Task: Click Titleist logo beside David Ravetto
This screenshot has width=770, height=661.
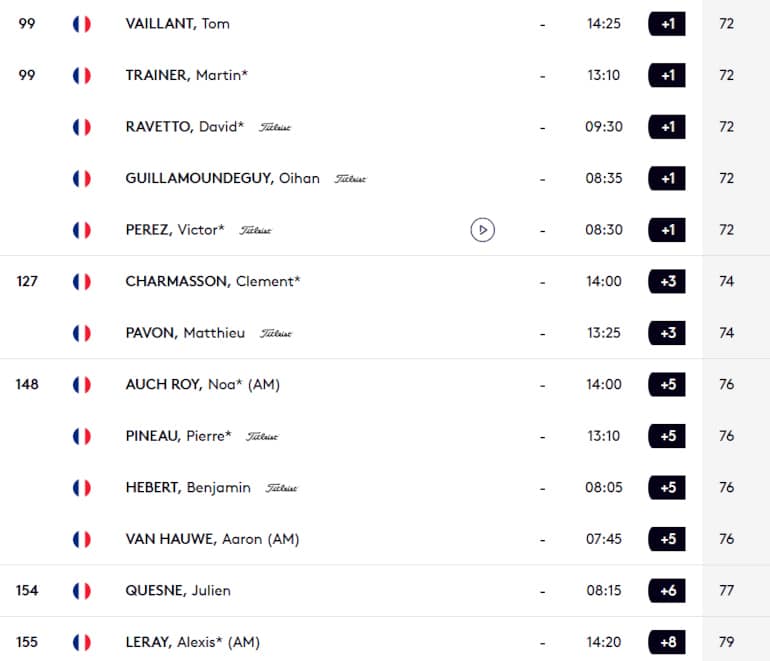Action: (x=275, y=127)
